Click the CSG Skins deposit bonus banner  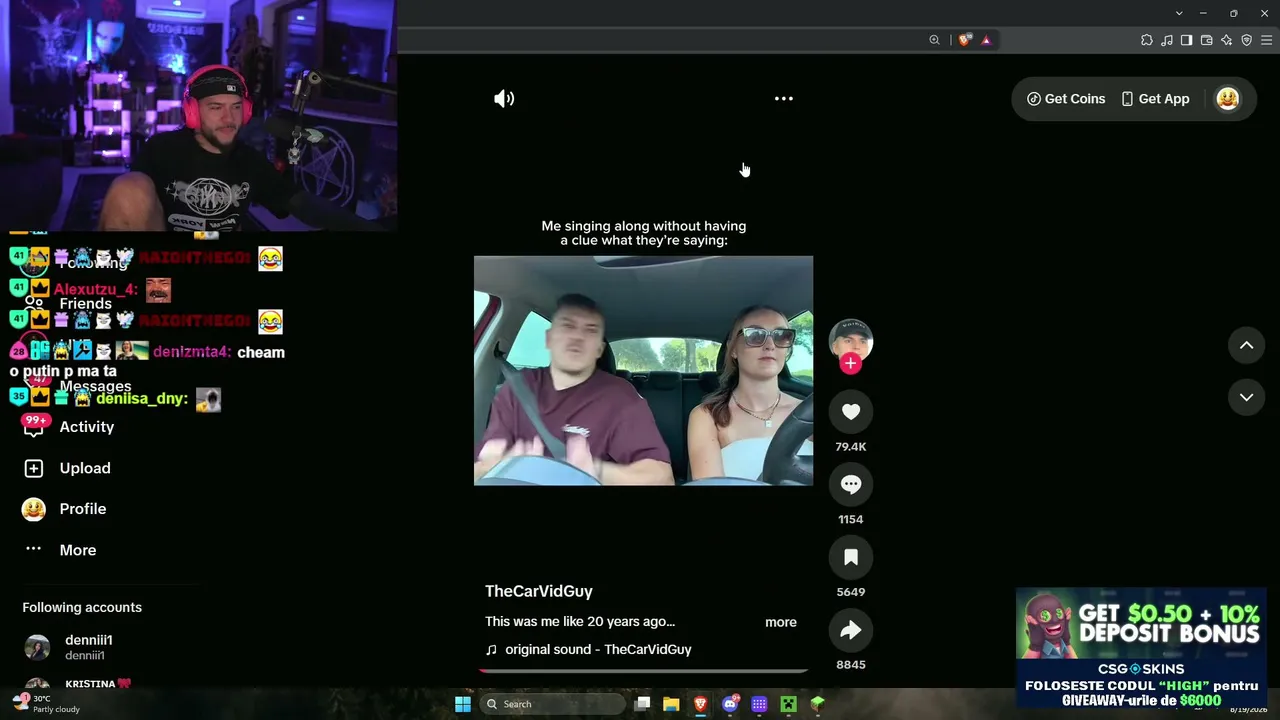point(1141,648)
